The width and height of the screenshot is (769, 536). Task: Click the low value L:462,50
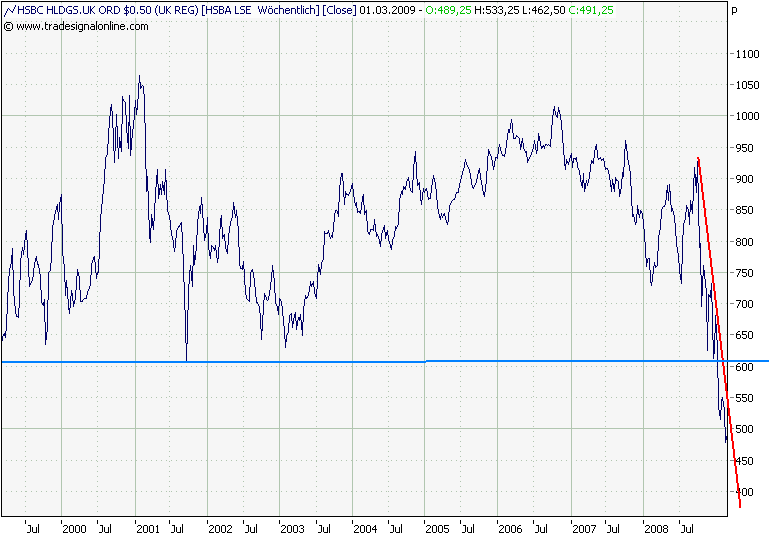543,10
